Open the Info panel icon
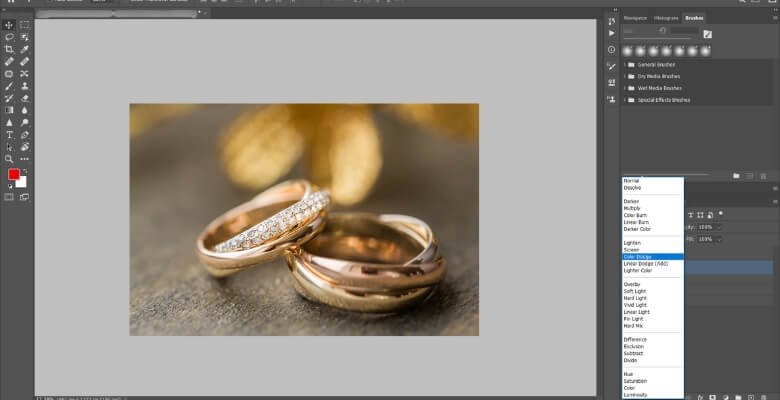Screen dimensions: 780x400 point(611,50)
